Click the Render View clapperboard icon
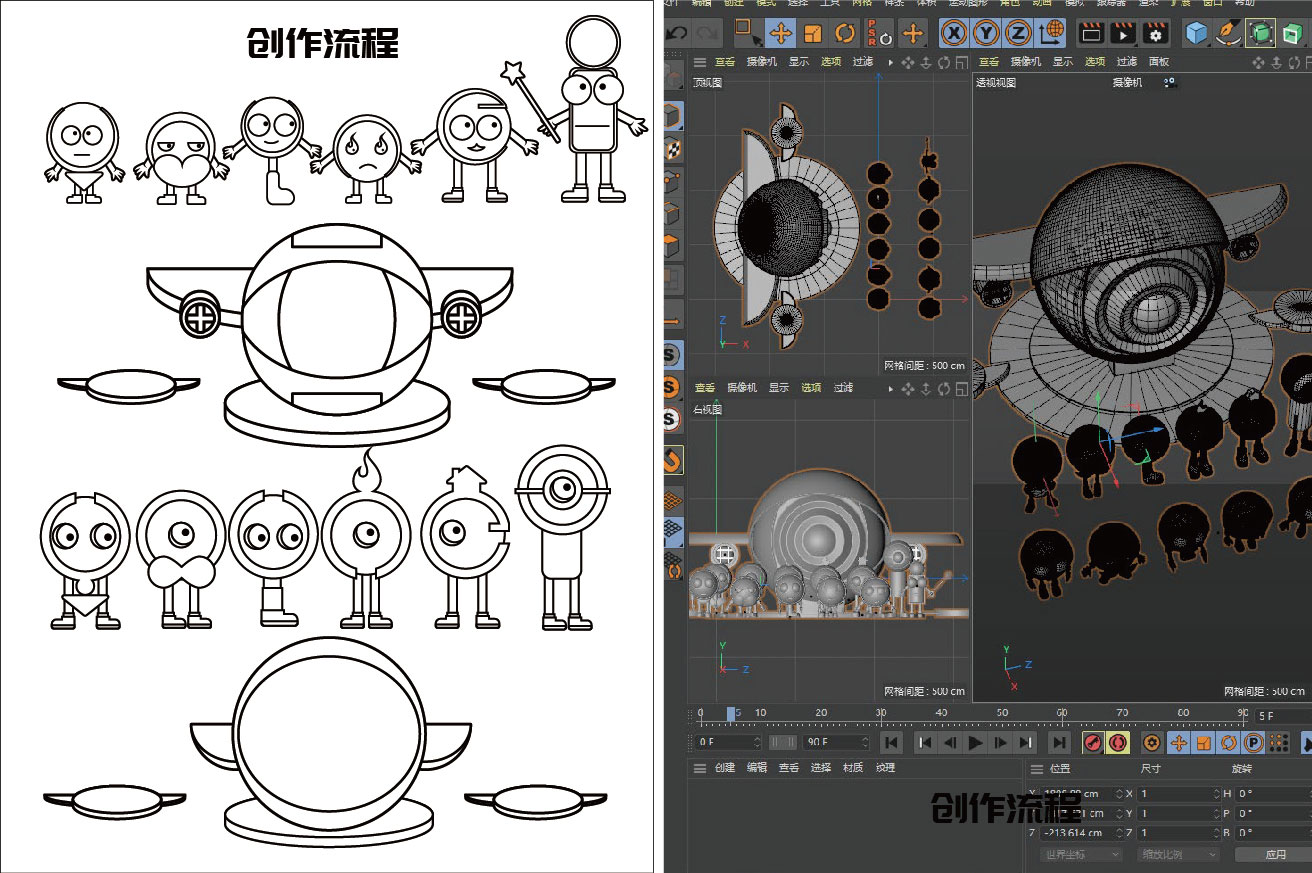Image resolution: width=1312 pixels, height=873 pixels. coord(1091,33)
